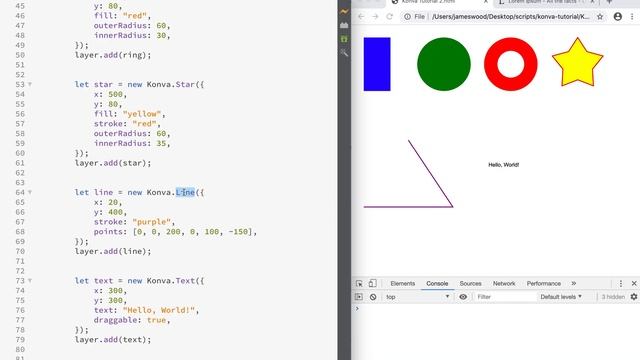
Task: Click the 'Hello, World!' canvas text
Action: click(504, 165)
